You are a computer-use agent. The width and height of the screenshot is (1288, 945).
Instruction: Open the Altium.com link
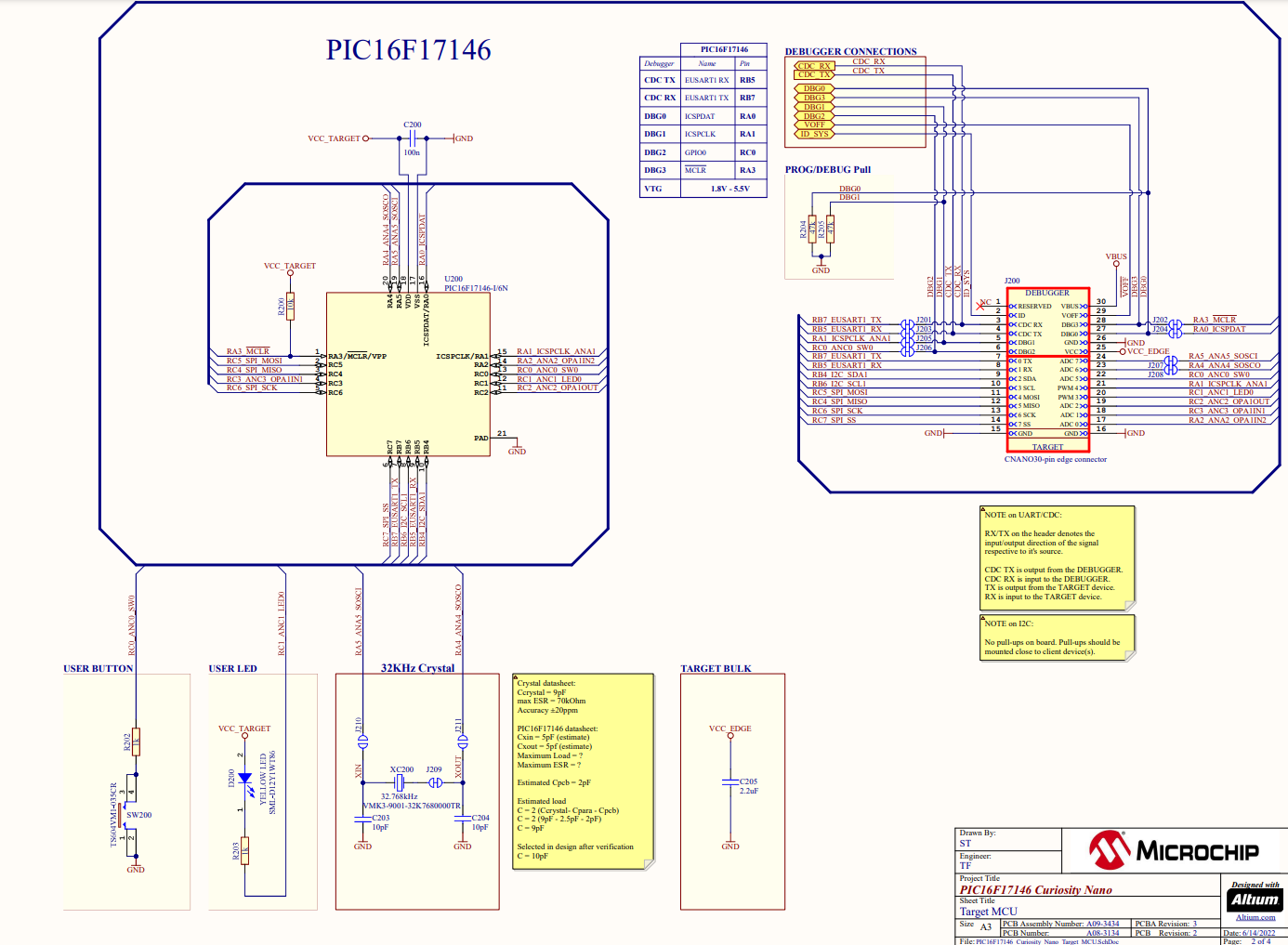pyautogui.click(x=1255, y=917)
